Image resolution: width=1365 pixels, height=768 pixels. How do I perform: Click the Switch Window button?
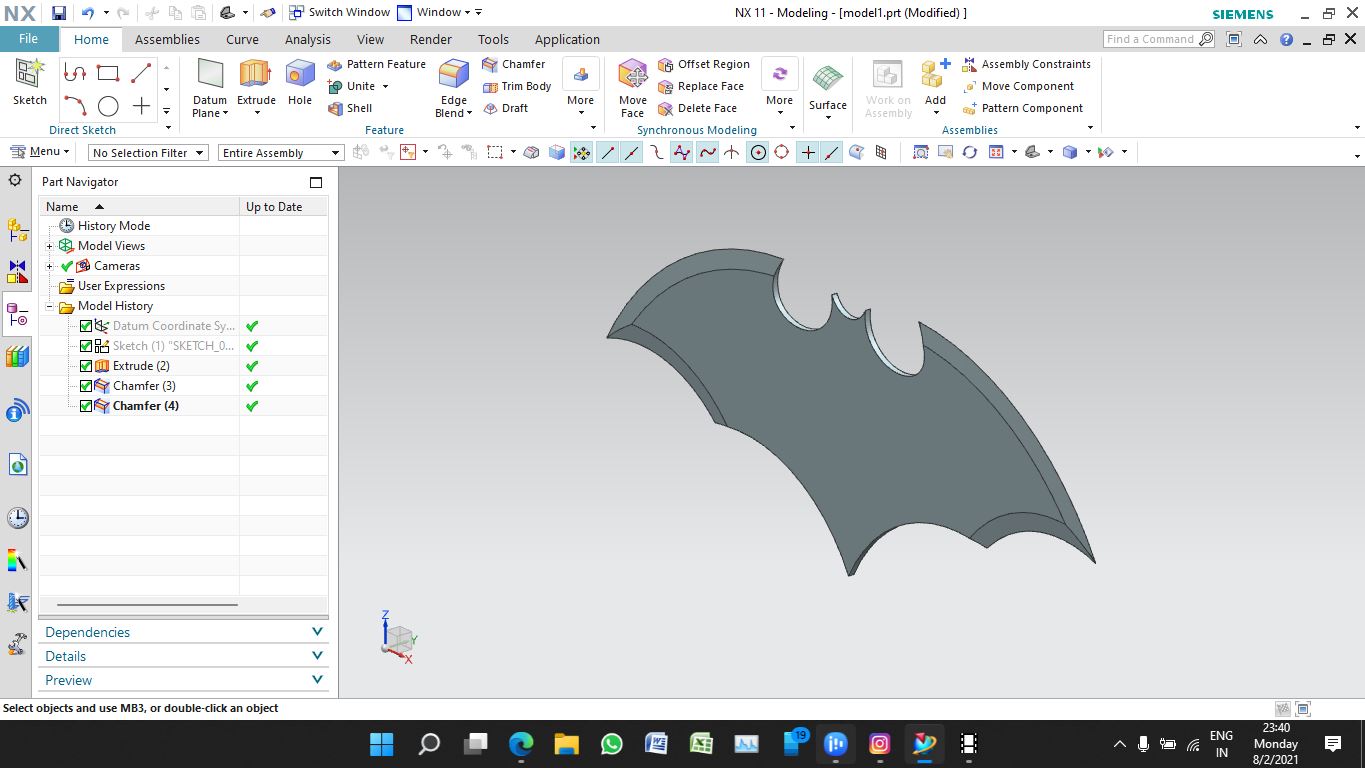click(338, 12)
